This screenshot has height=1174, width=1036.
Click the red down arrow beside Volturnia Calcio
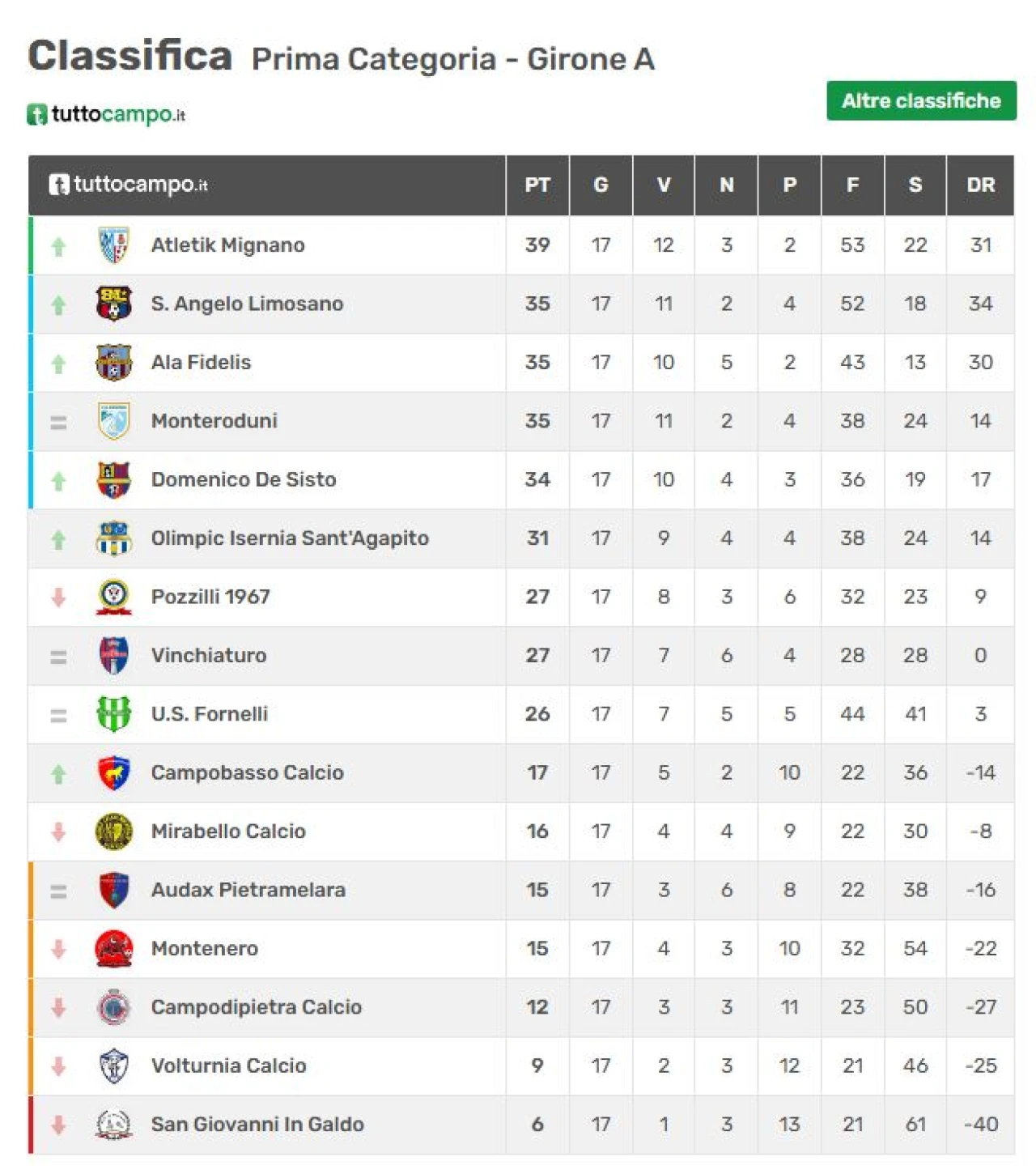(58, 1066)
